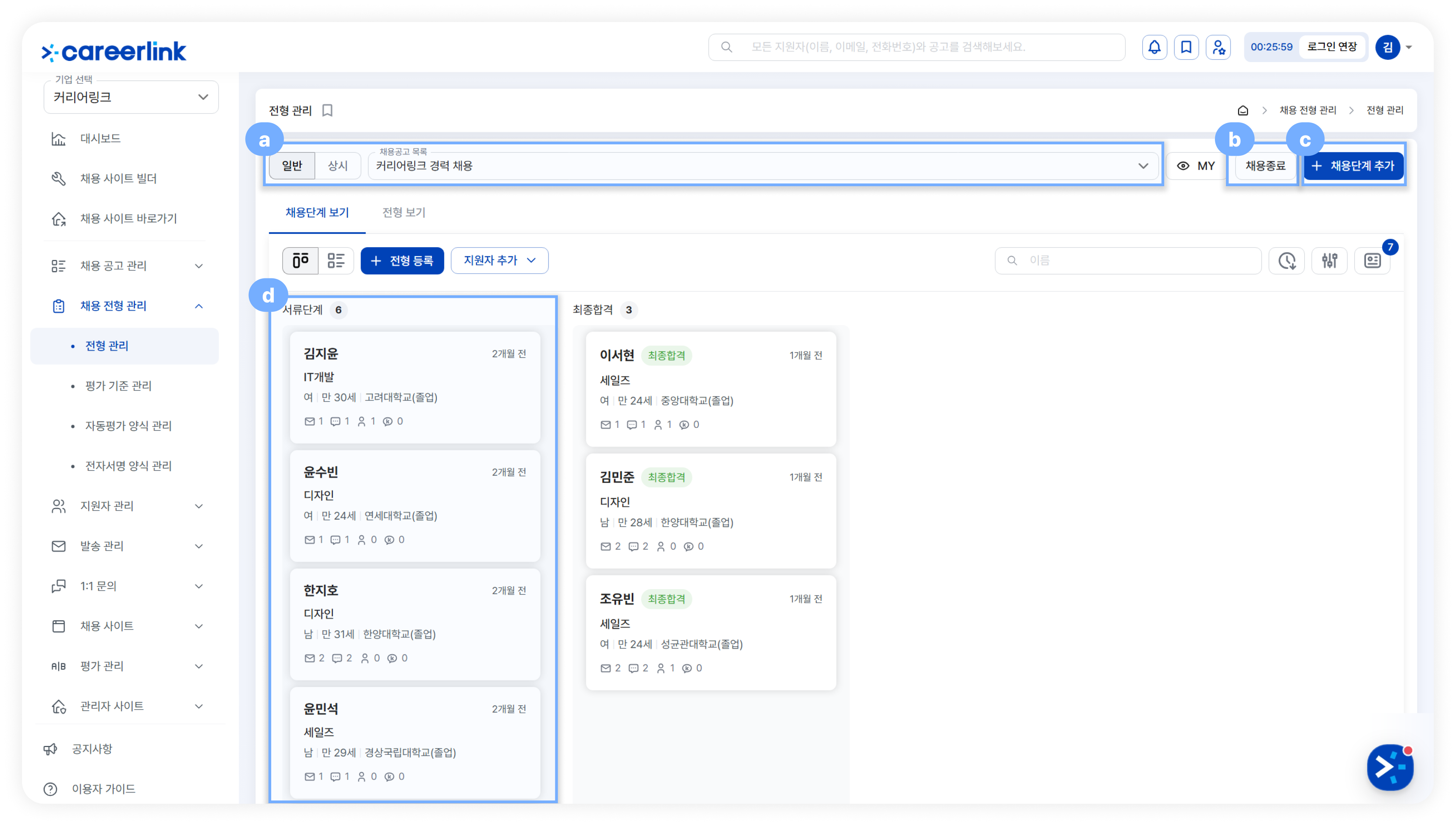Switch to the 채용단계 보기 tab
The height and width of the screenshot is (826, 1456).
pyautogui.click(x=317, y=213)
